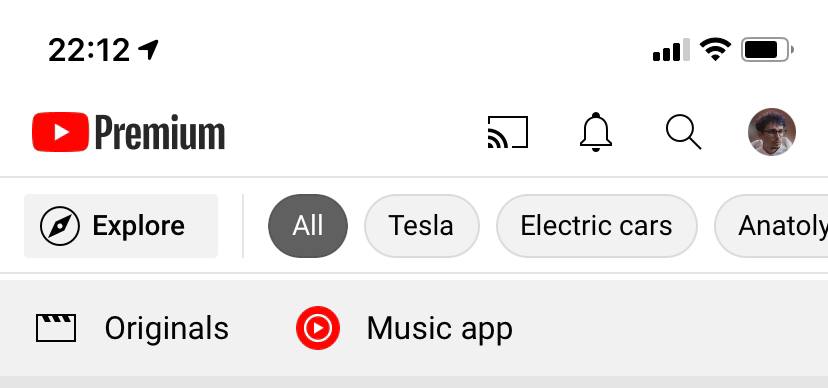Tap the YouTube Music app icon

(317, 328)
